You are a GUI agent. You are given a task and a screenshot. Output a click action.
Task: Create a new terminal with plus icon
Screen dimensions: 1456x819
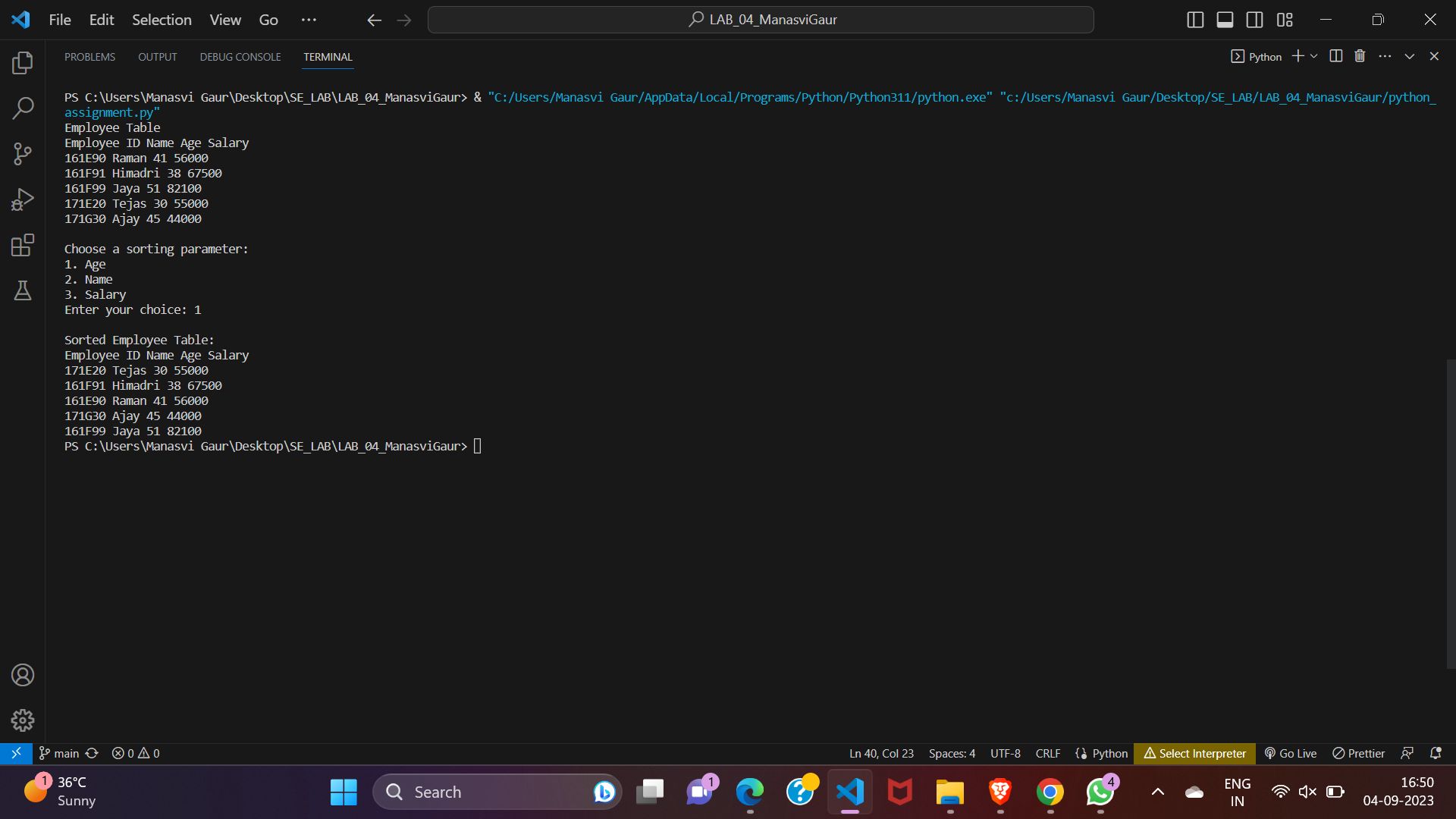(x=1298, y=56)
